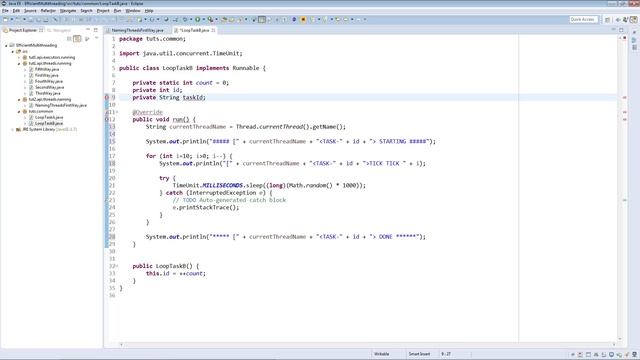Screen dimensions: 640x360
Task: Collapse the constructor fold on line 32
Action: (x=117, y=266)
